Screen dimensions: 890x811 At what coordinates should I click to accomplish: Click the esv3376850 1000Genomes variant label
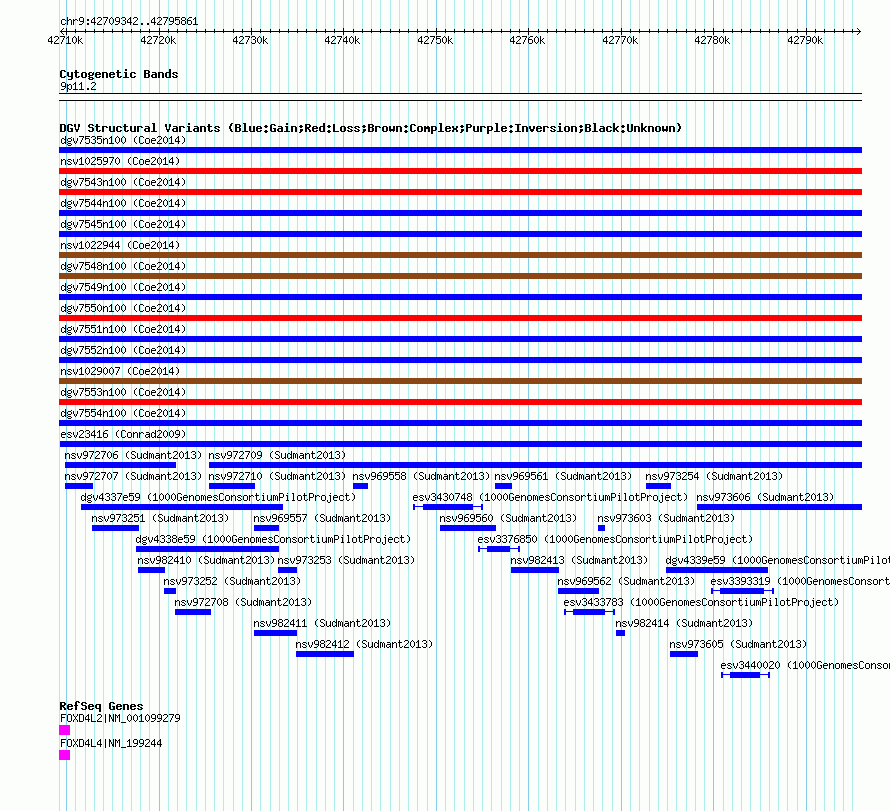click(615, 539)
